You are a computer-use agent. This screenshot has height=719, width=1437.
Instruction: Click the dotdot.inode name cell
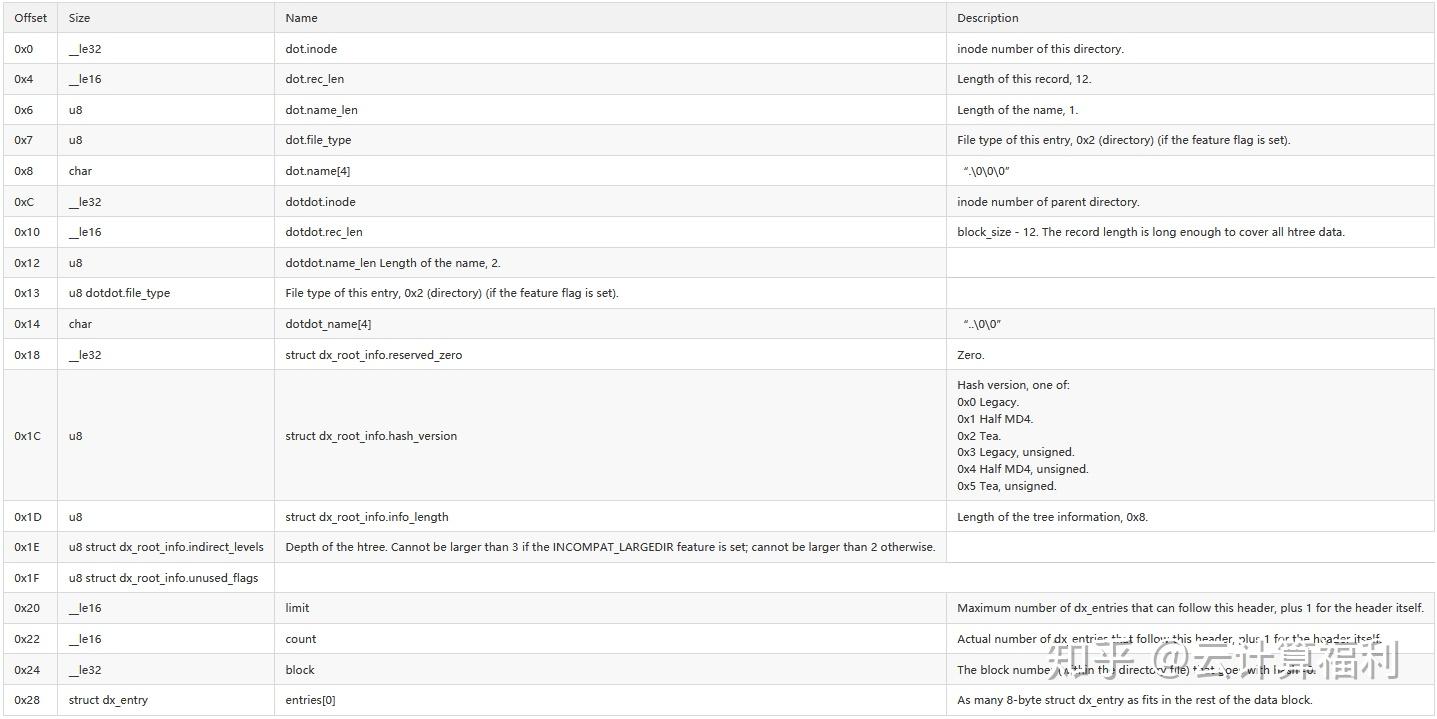pos(320,202)
